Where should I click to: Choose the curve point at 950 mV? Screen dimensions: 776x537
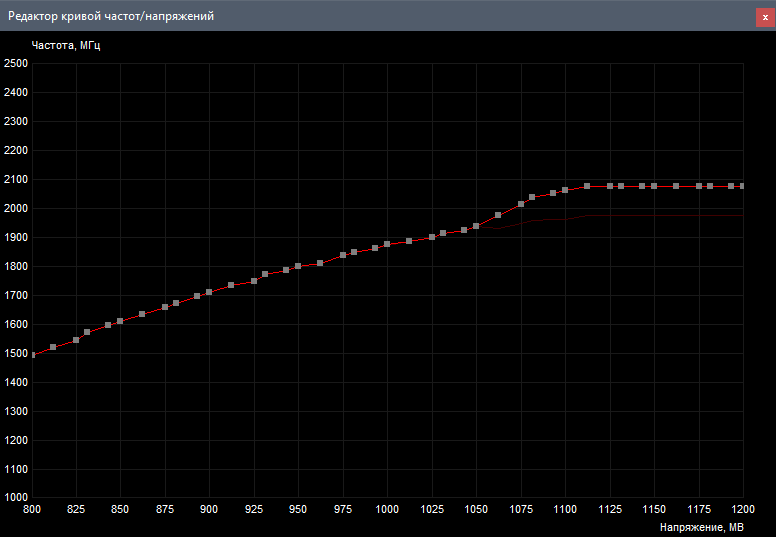[x=298, y=266]
